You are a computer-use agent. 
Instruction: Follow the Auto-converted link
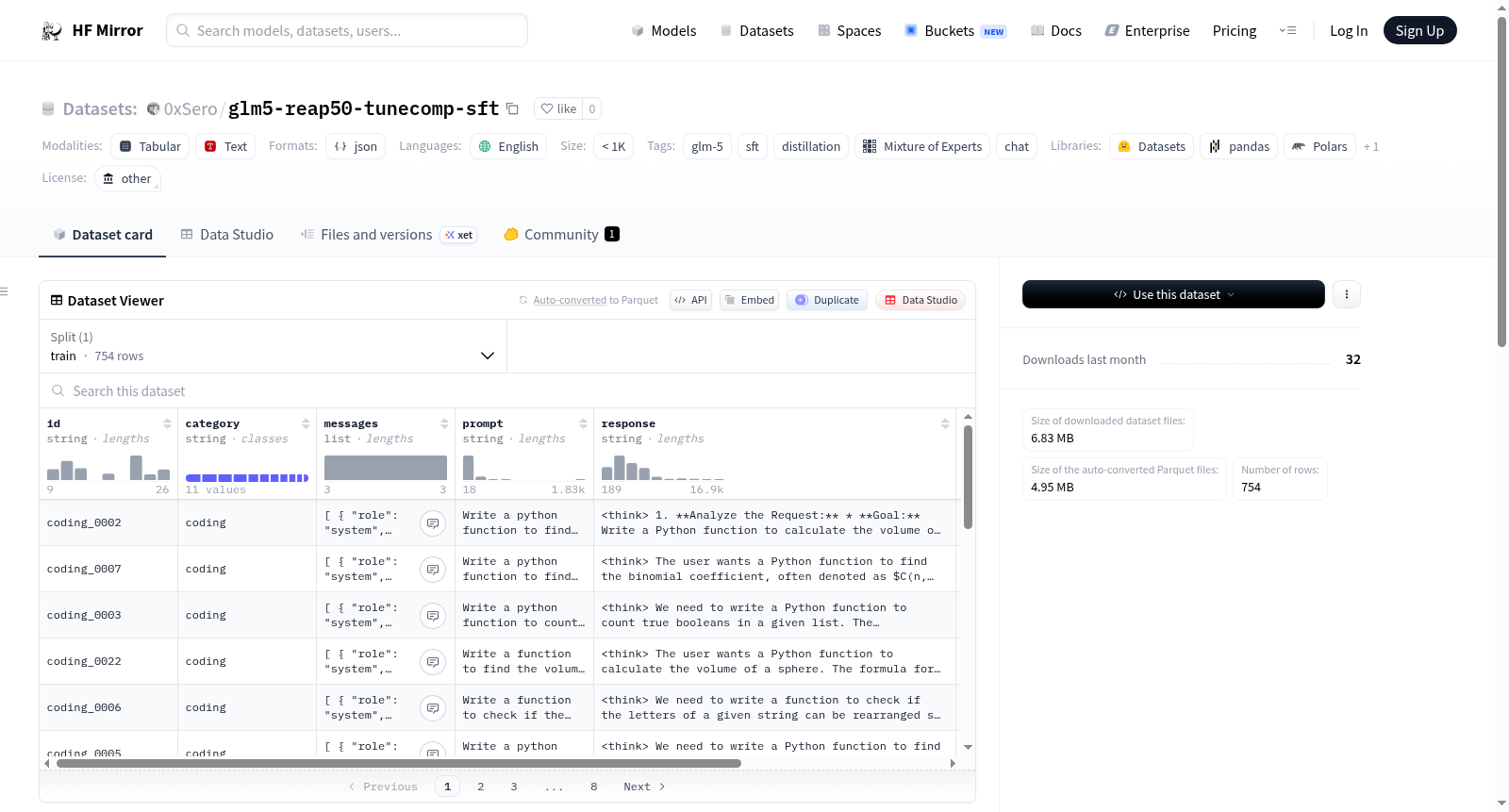click(570, 300)
